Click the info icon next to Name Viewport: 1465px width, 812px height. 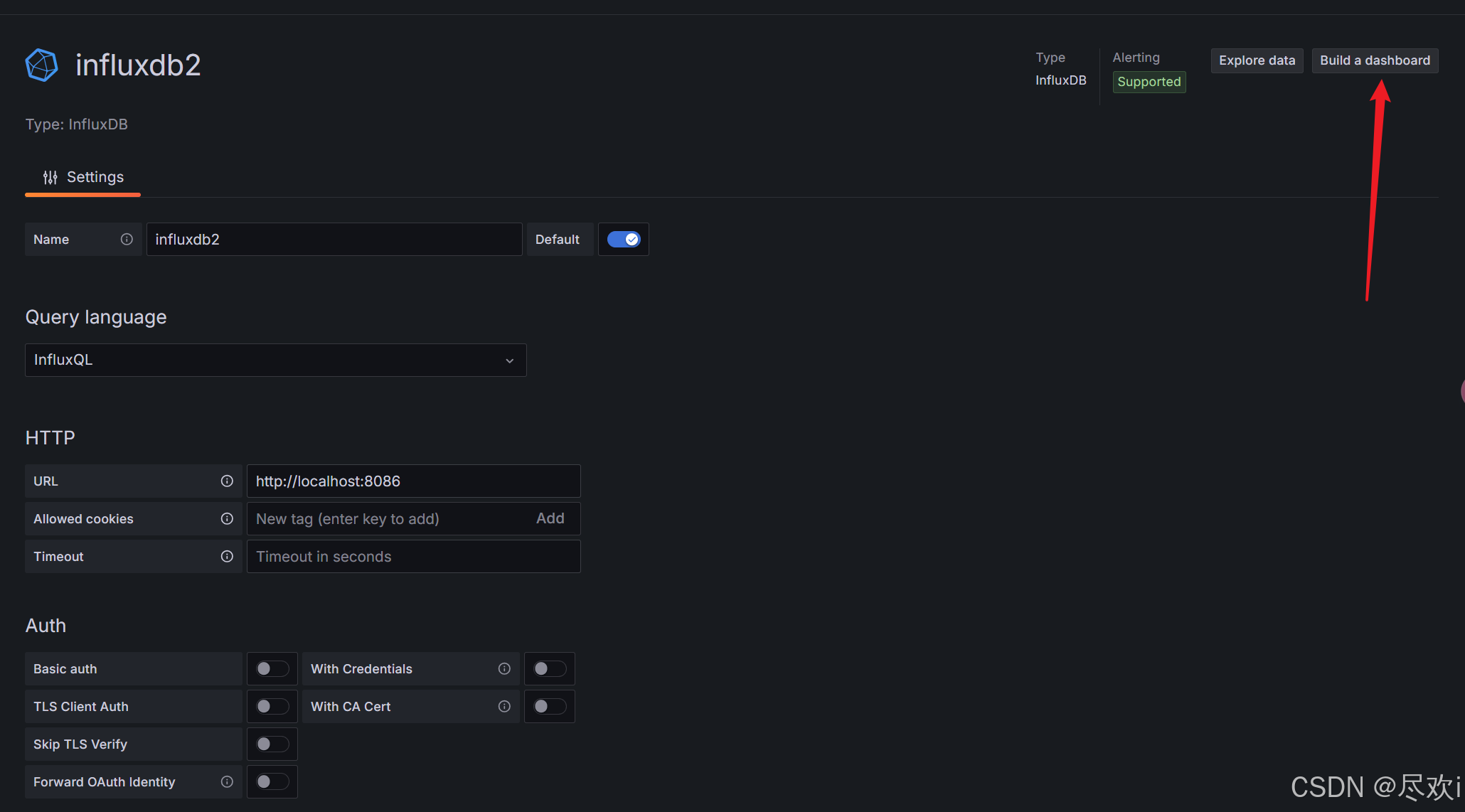click(x=127, y=240)
